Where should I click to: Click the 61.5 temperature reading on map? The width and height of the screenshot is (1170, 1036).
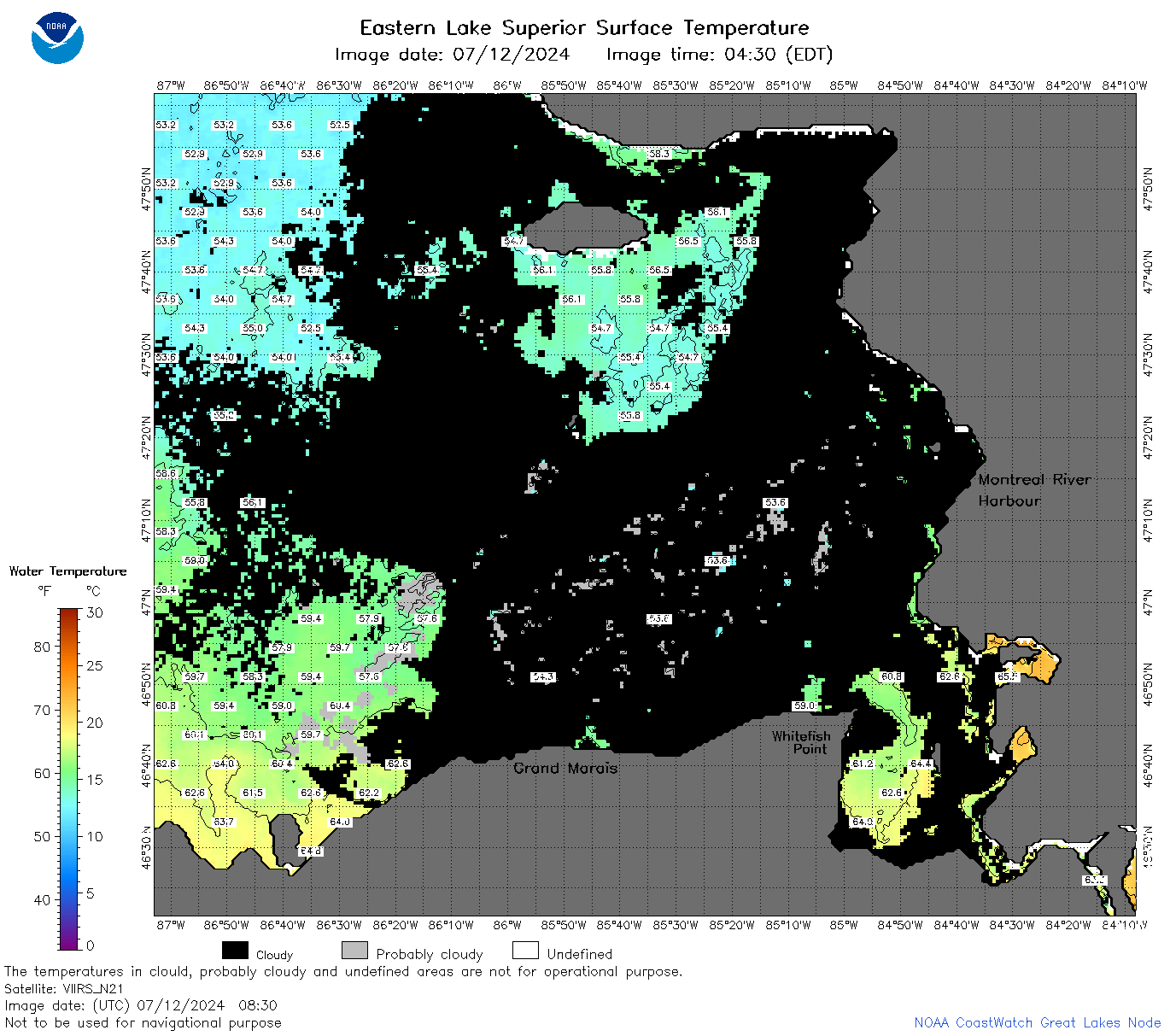coord(253,793)
